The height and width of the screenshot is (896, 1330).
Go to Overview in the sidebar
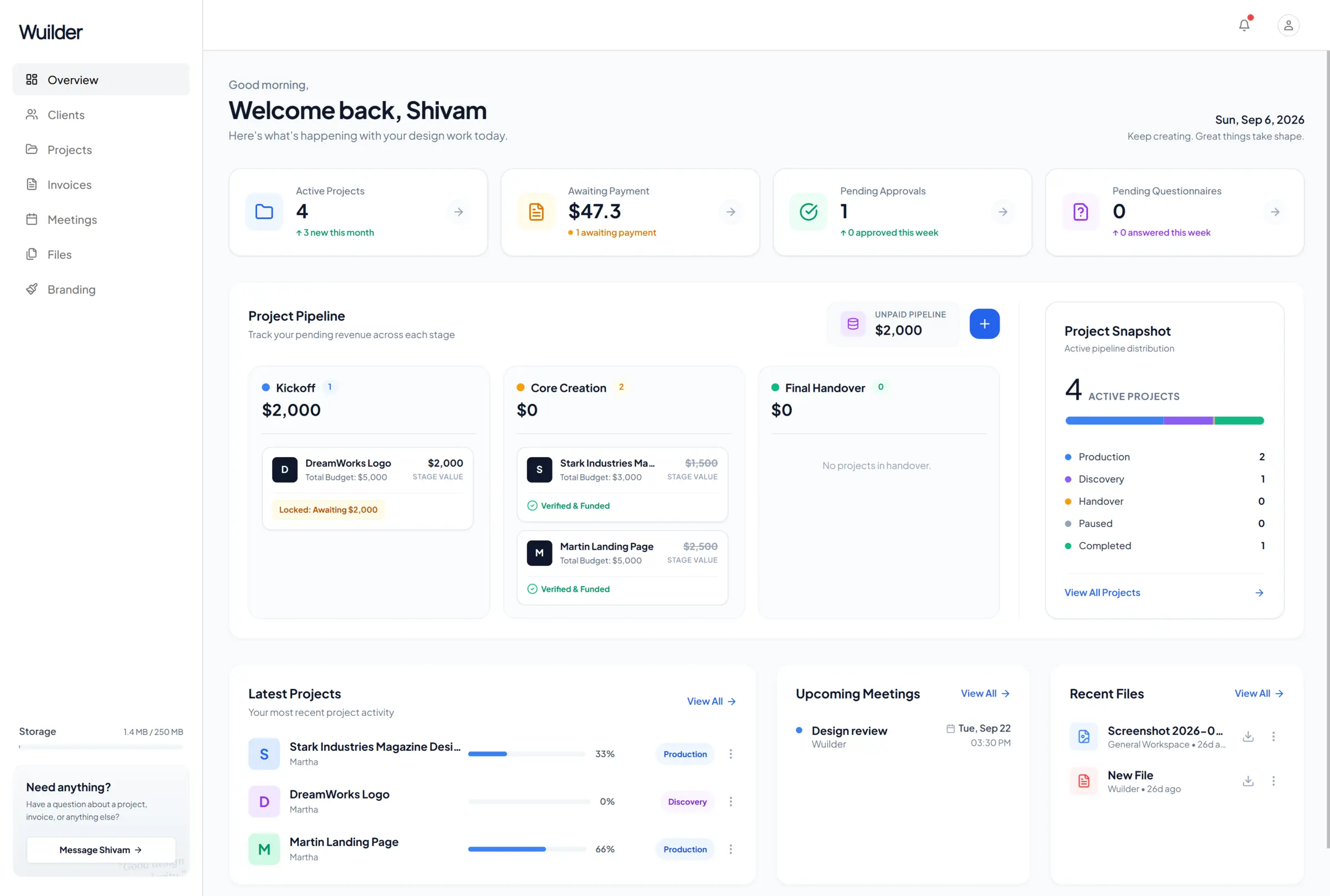click(x=101, y=80)
